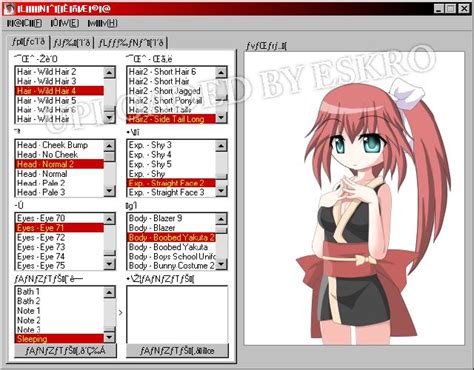Open the Edit menu ending in (E)

tap(65, 23)
